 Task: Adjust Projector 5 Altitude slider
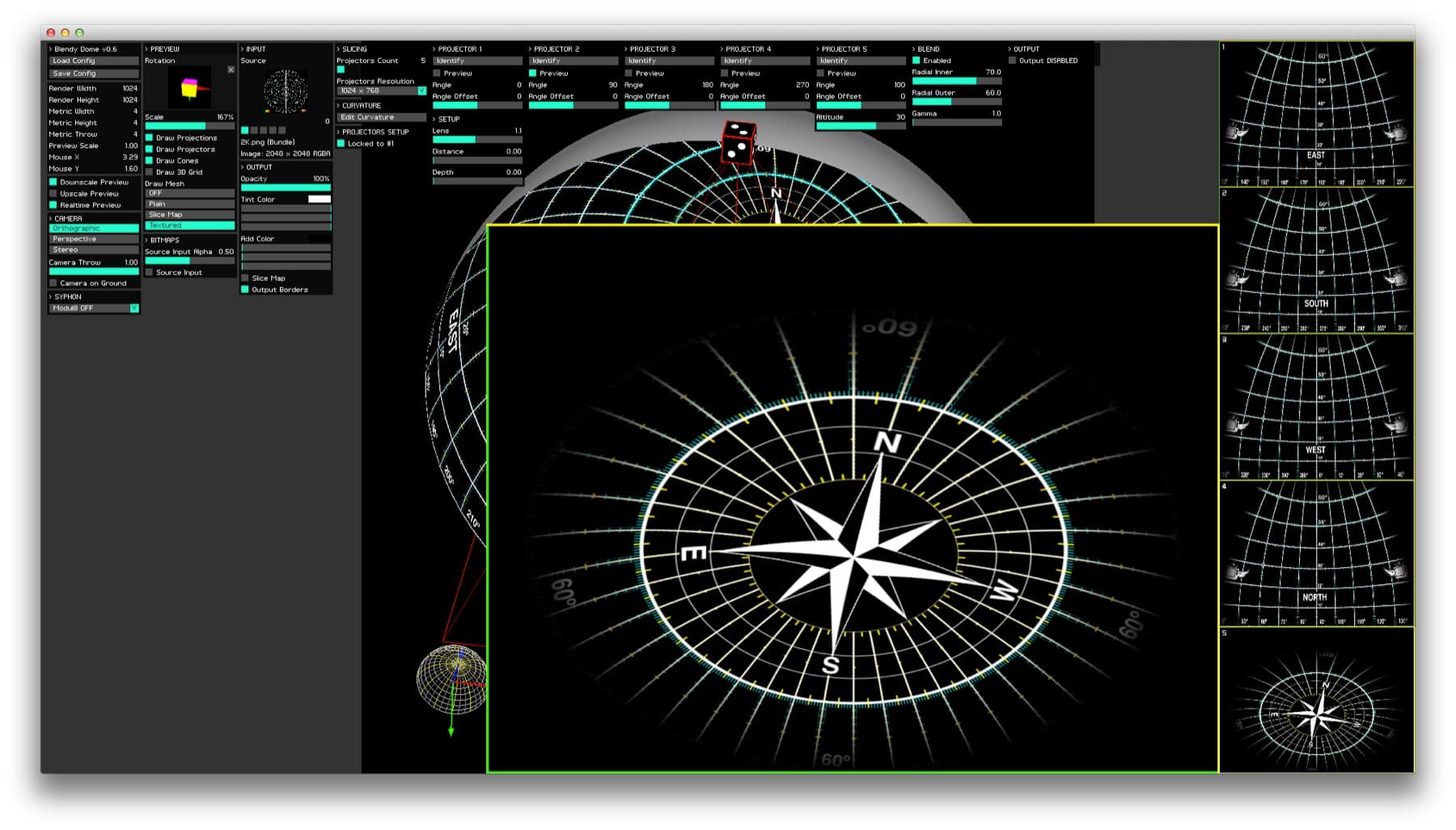click(861, 125)
